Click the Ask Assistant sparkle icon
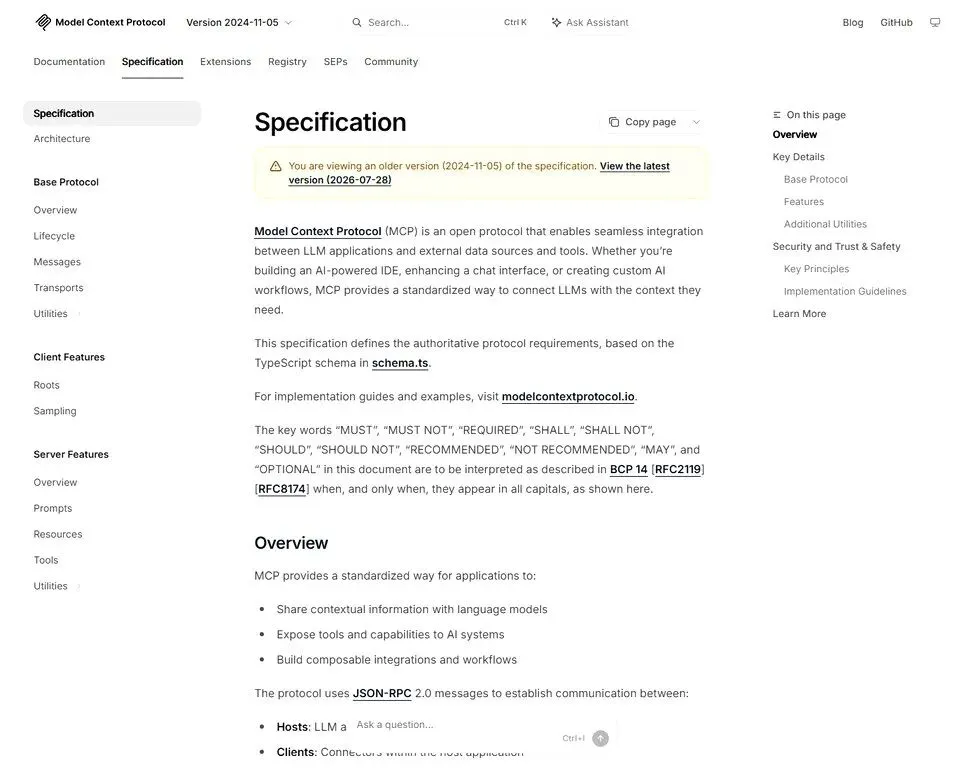The width and height of the screenshot is (980, 770). click(x=556, y=22)
